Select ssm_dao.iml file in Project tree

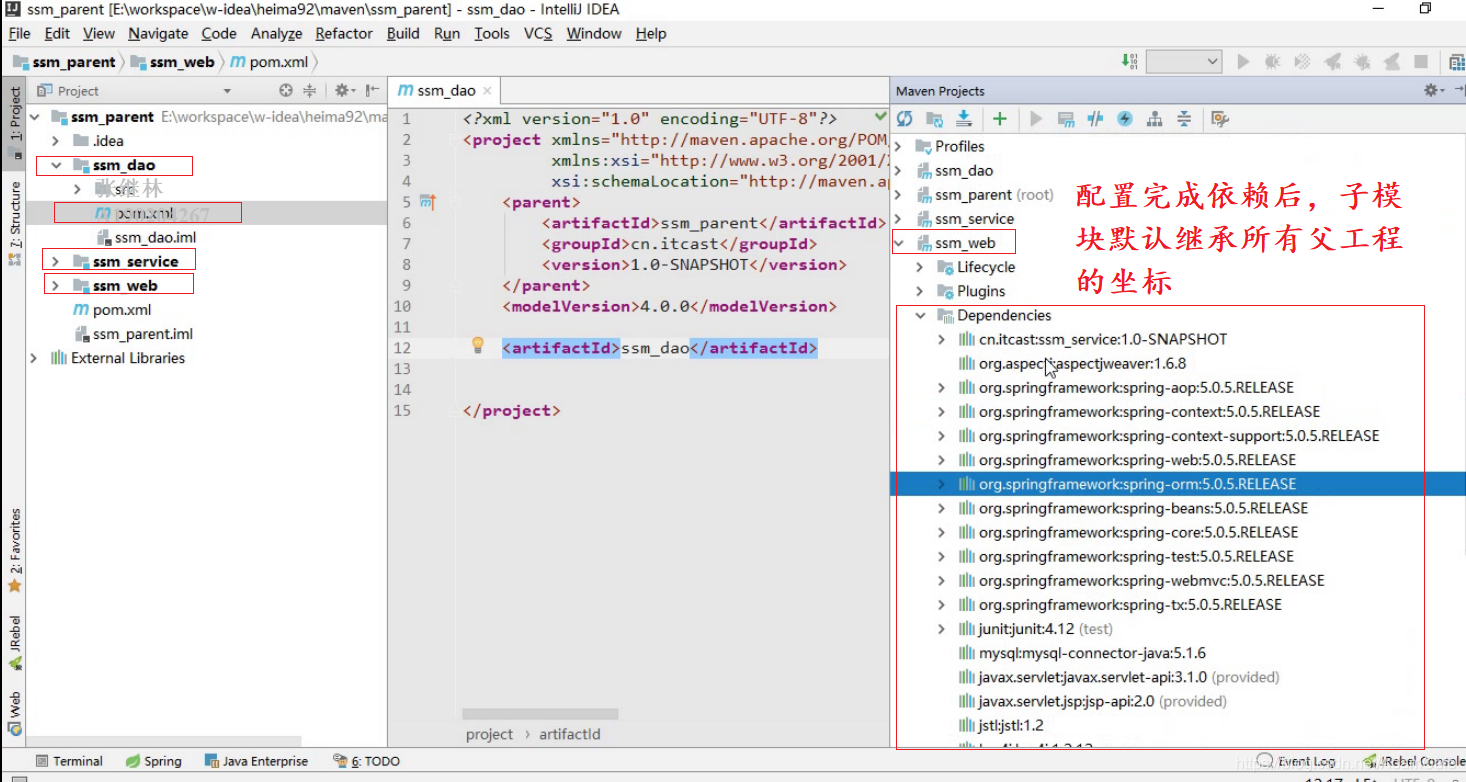(146, 237)
